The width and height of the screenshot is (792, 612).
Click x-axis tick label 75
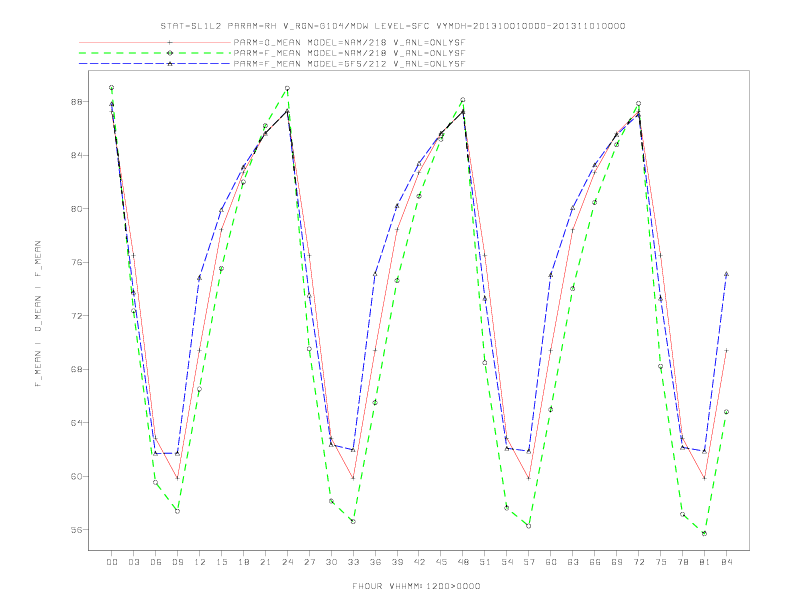[x=661, y=562]
